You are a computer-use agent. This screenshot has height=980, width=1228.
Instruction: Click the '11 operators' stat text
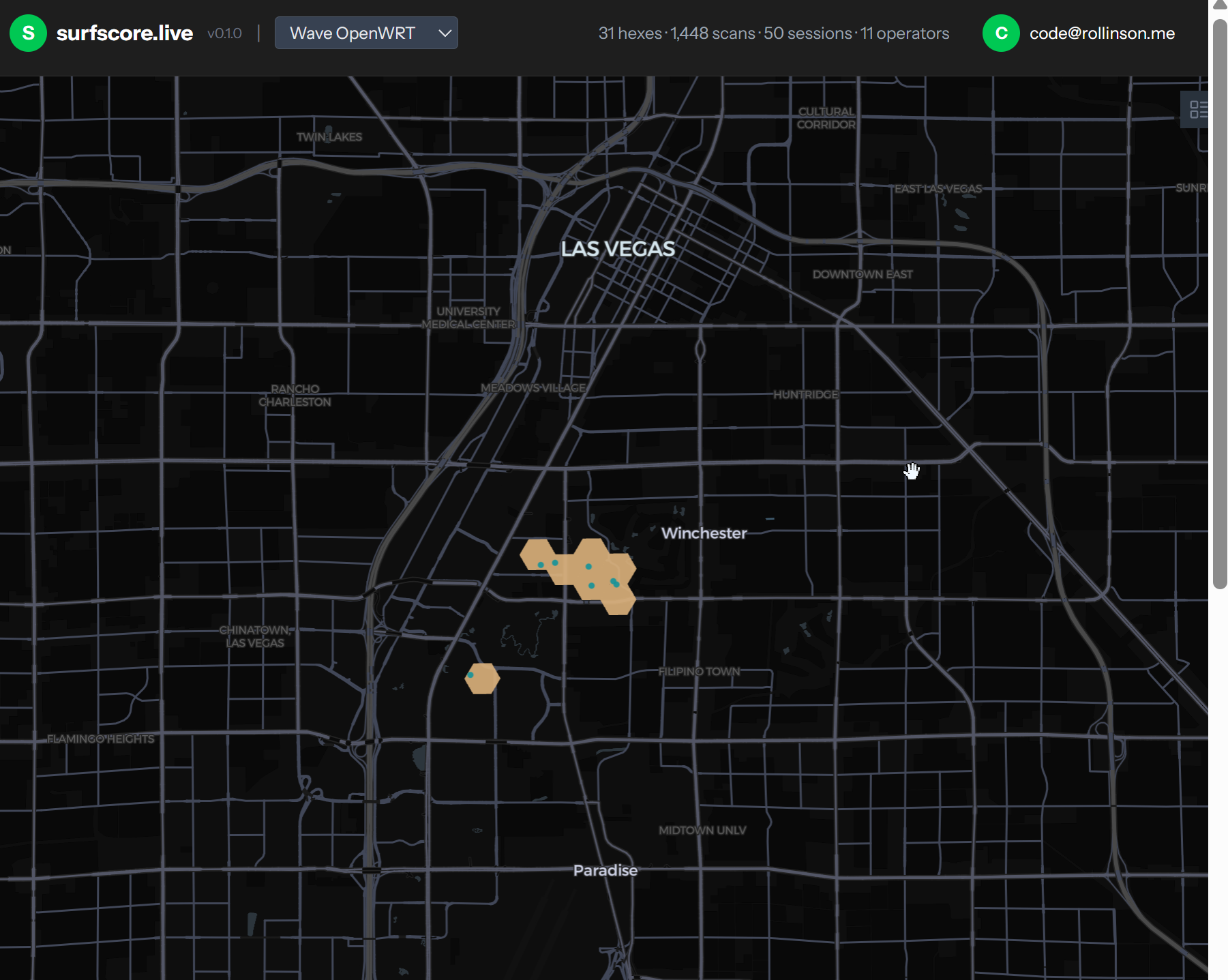coord(905,33)
